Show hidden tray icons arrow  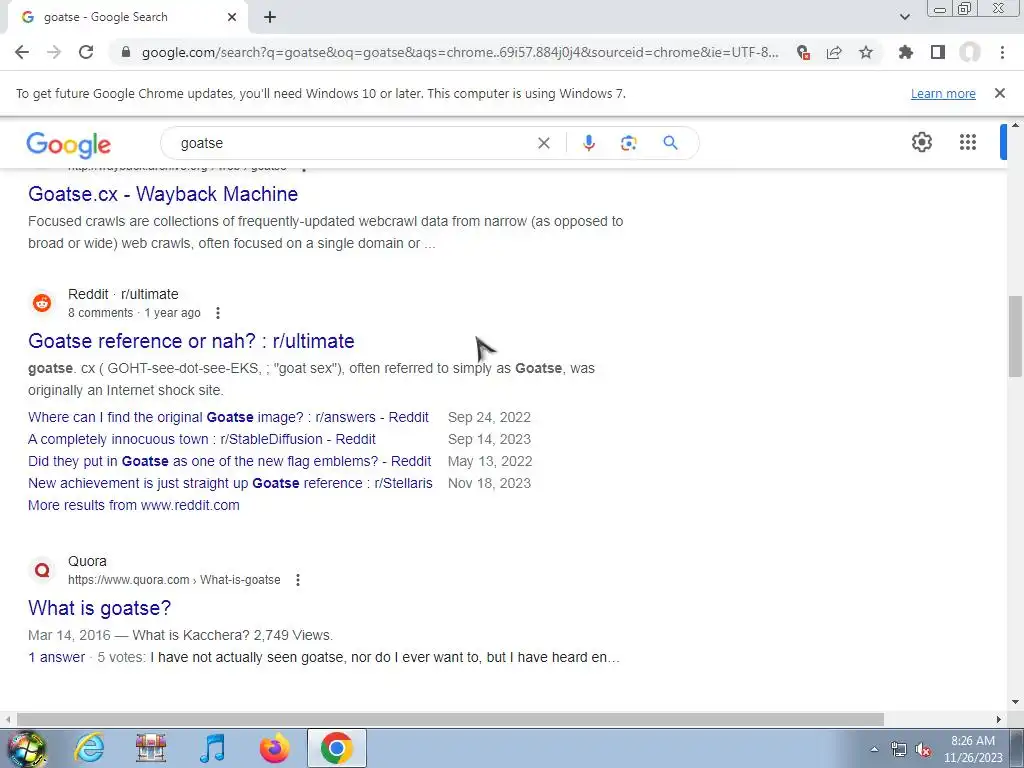point(874,749)
